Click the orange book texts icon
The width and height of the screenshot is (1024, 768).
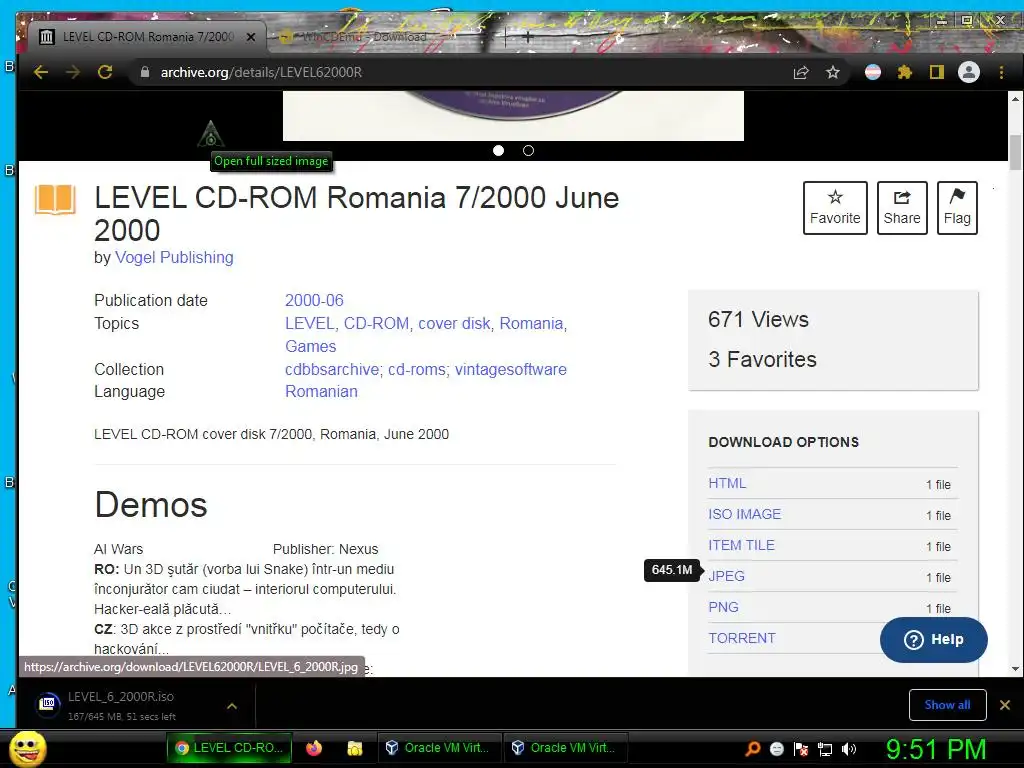(56, 199)
